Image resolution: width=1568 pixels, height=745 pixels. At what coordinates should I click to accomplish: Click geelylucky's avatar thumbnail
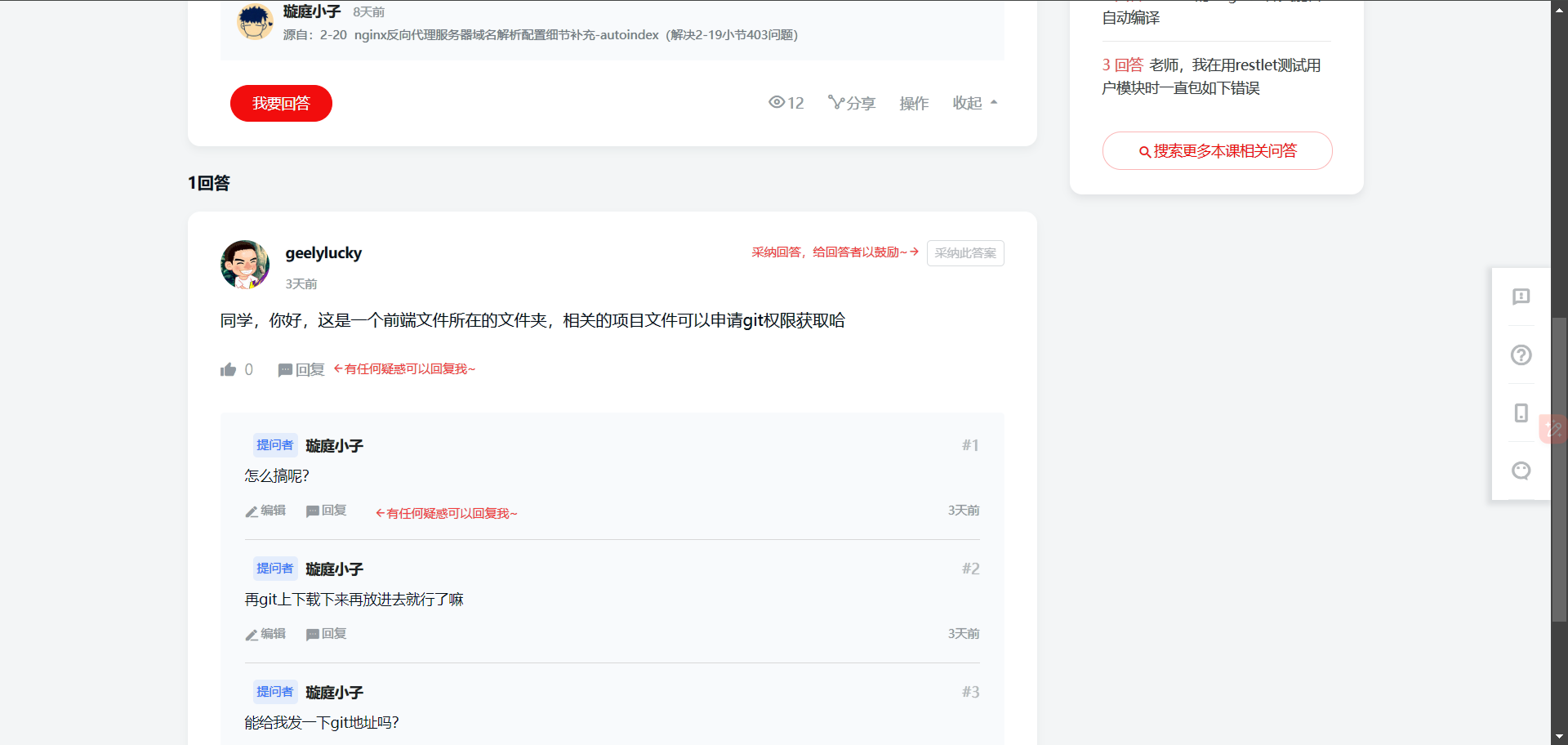(244, 265)
